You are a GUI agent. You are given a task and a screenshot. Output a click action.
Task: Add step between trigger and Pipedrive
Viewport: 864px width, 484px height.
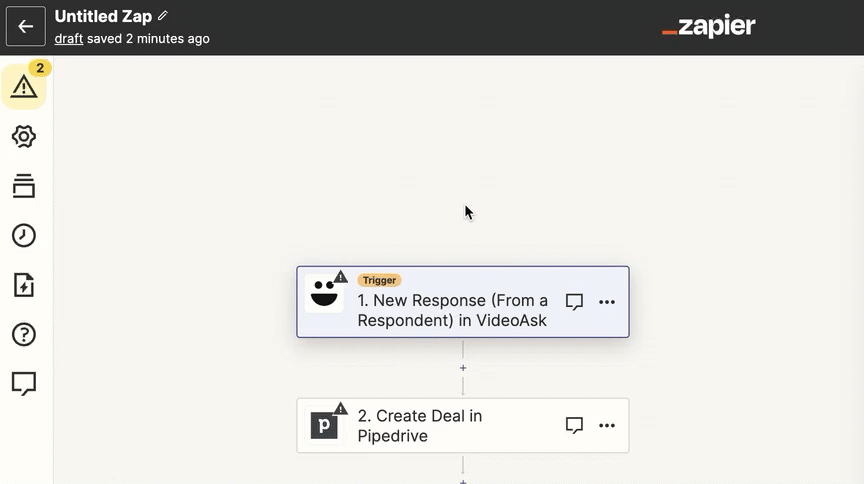463,368
